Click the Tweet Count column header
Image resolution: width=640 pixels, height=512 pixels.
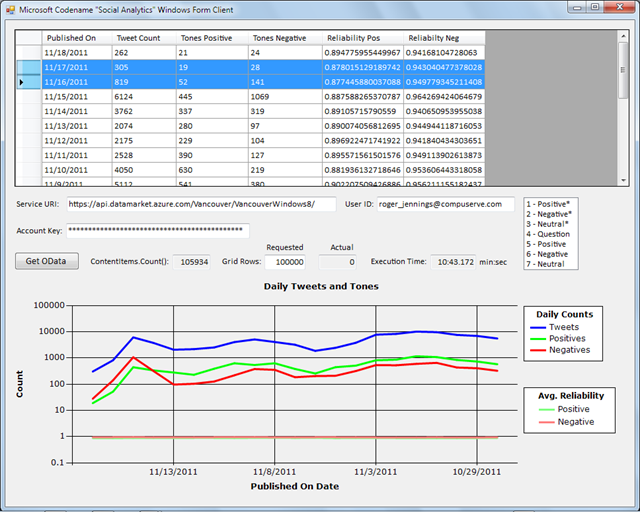click(x=142, y=37)
